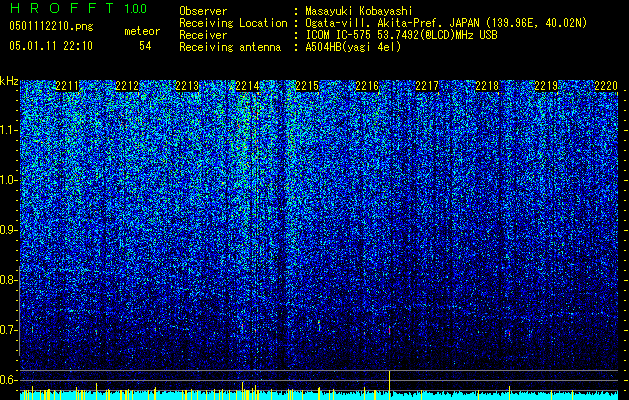This screenshot has width=629, height=400.
Task: Click the file name 0501112210.png
Action: tap(51, 26)
